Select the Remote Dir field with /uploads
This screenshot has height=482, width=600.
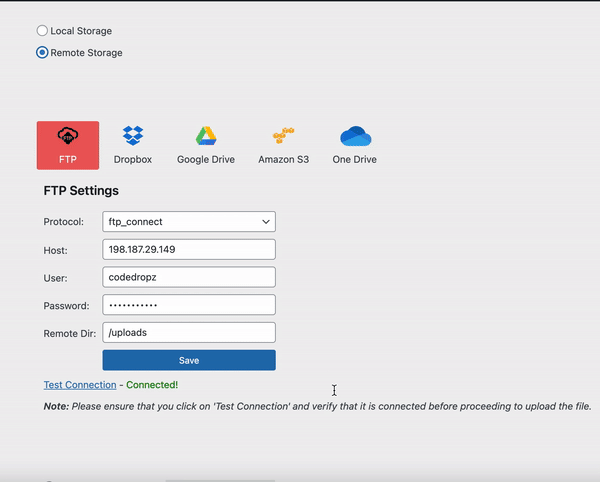tap(188, 333)
